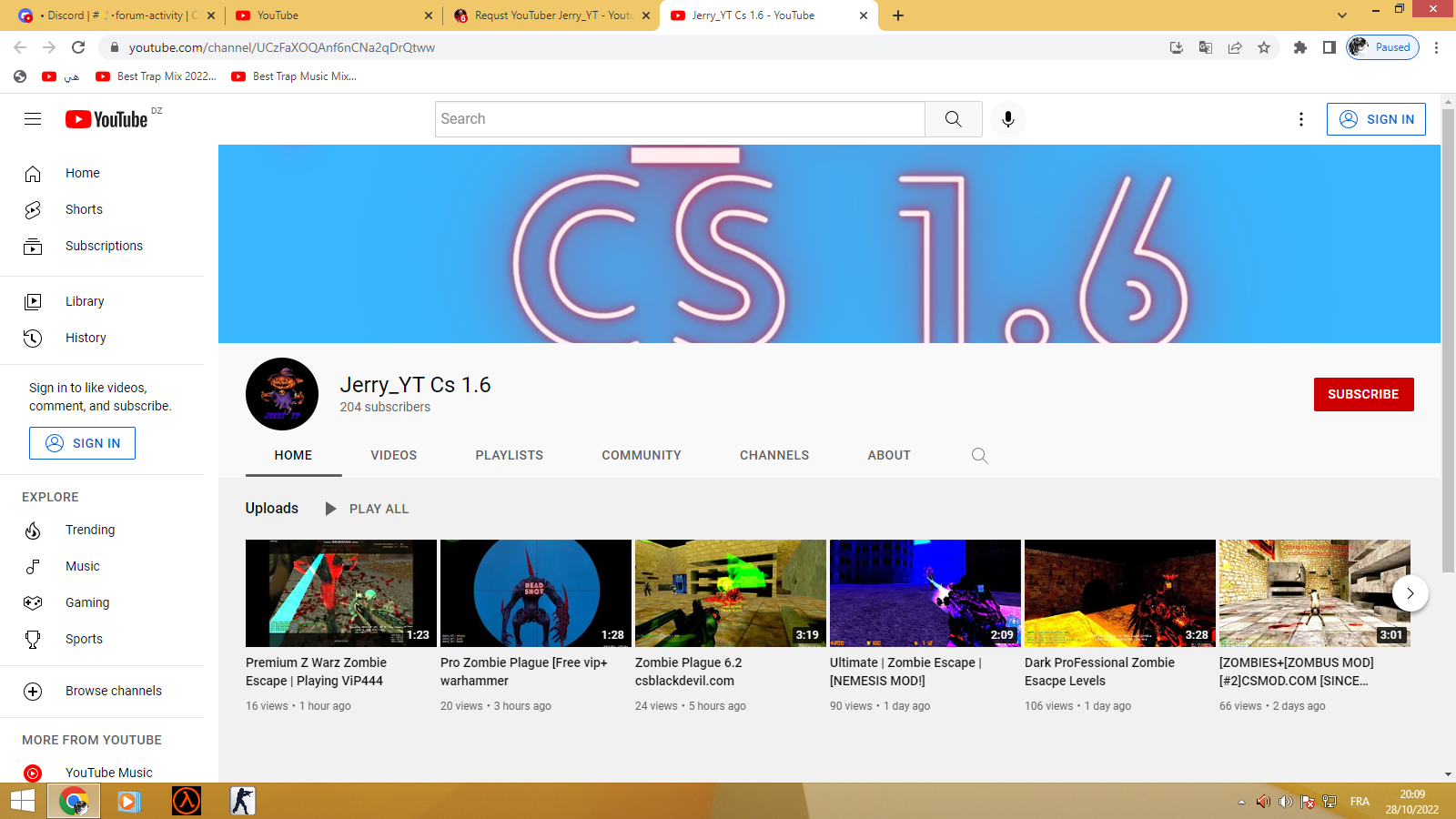Screen dimensions: 1456x819
Task: Open the YouTube hamburger guide menu
Action: (x=33, y=119)
